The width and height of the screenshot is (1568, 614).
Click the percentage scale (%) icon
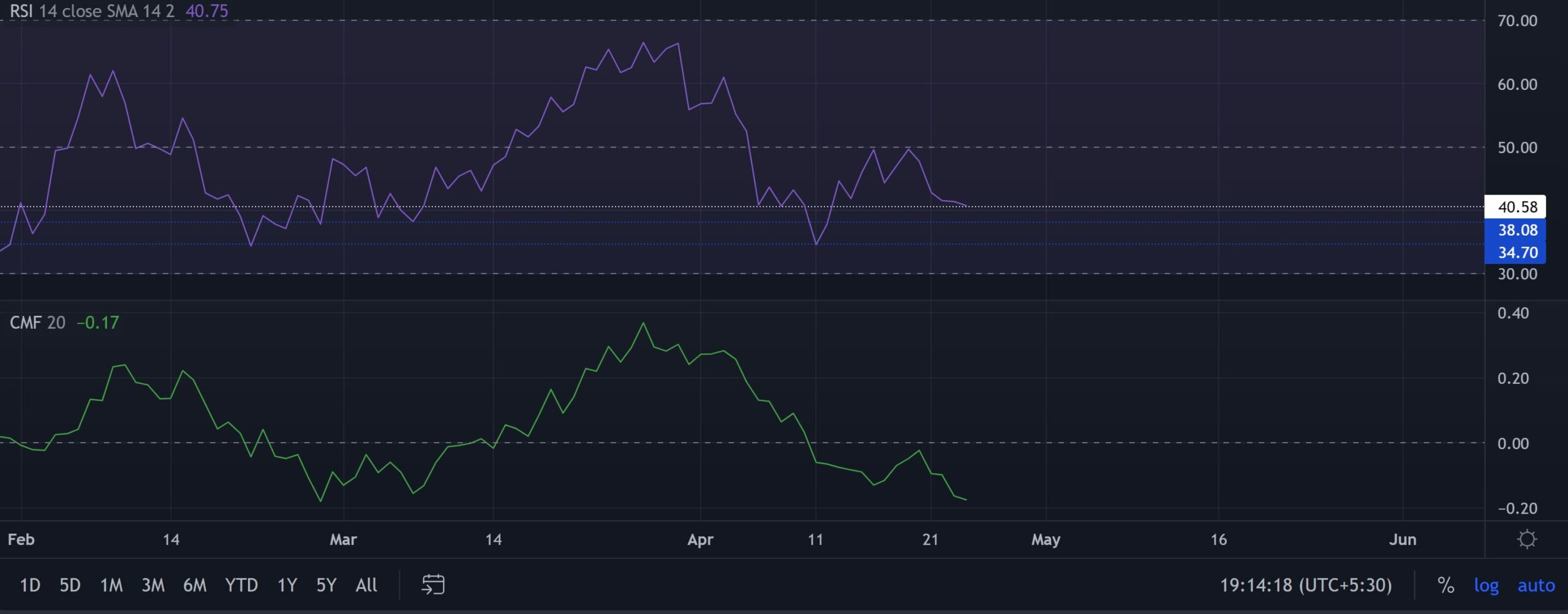(1447, 585)
